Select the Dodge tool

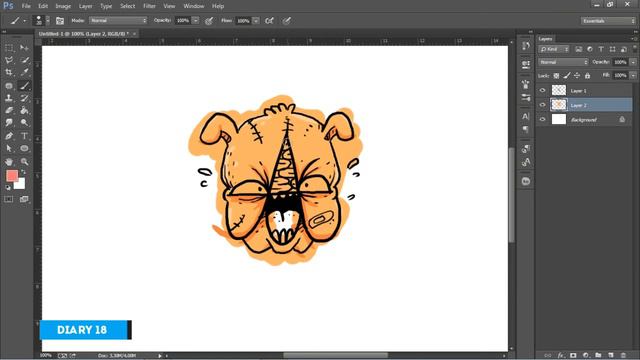(x=24, y=122)
